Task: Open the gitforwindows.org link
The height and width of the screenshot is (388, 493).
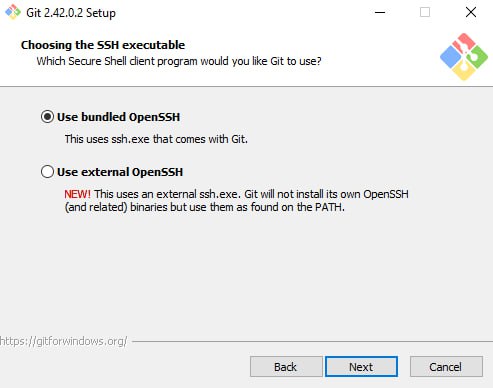Action: (63, 341)
